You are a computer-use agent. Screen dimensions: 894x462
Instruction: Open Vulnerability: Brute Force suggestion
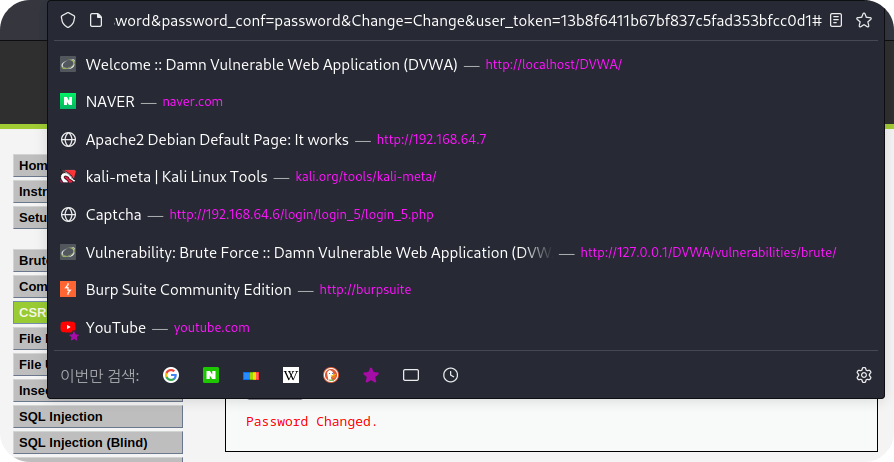click(x=466, y=252)
